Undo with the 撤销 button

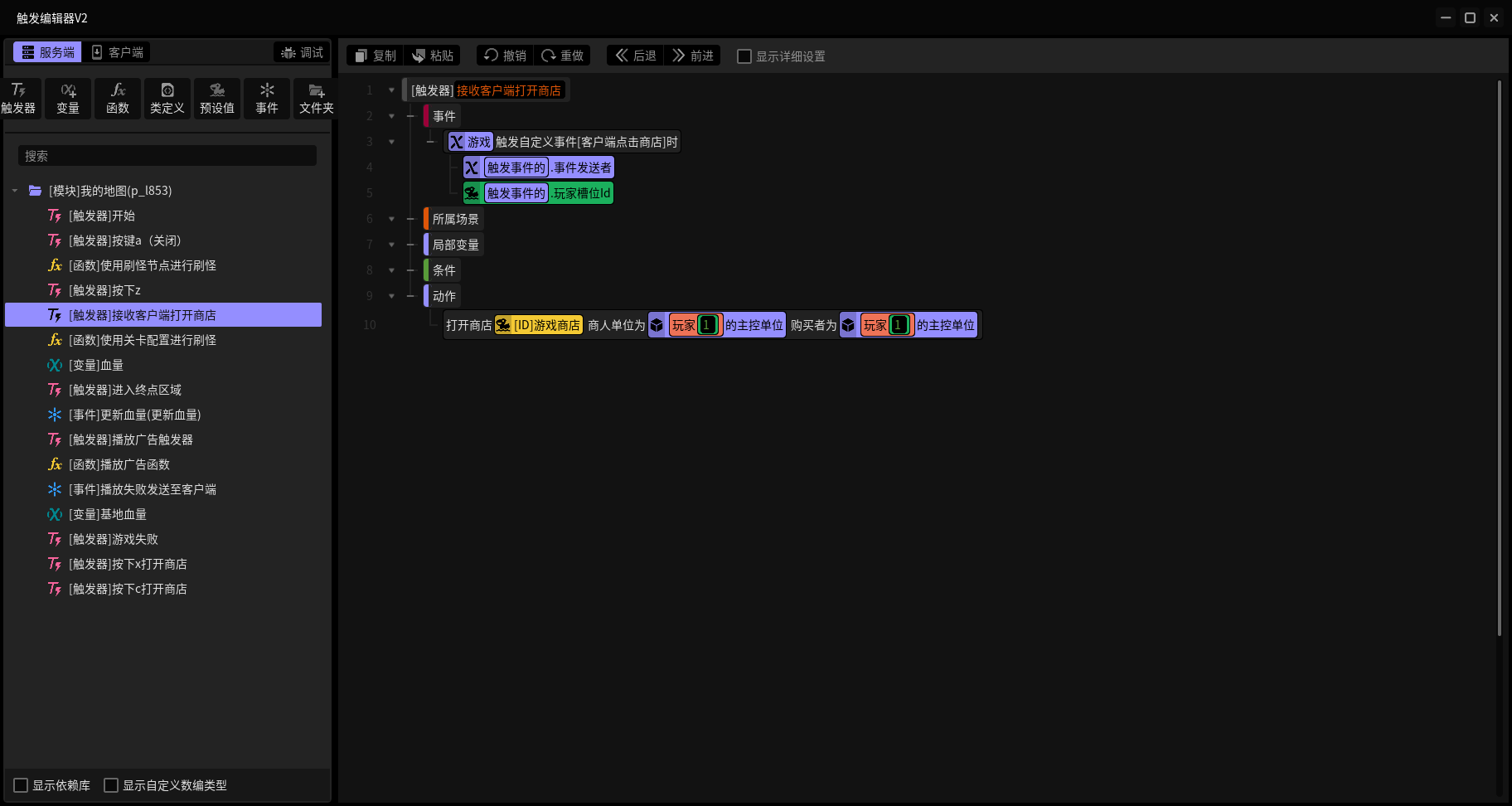pos(506,56)
